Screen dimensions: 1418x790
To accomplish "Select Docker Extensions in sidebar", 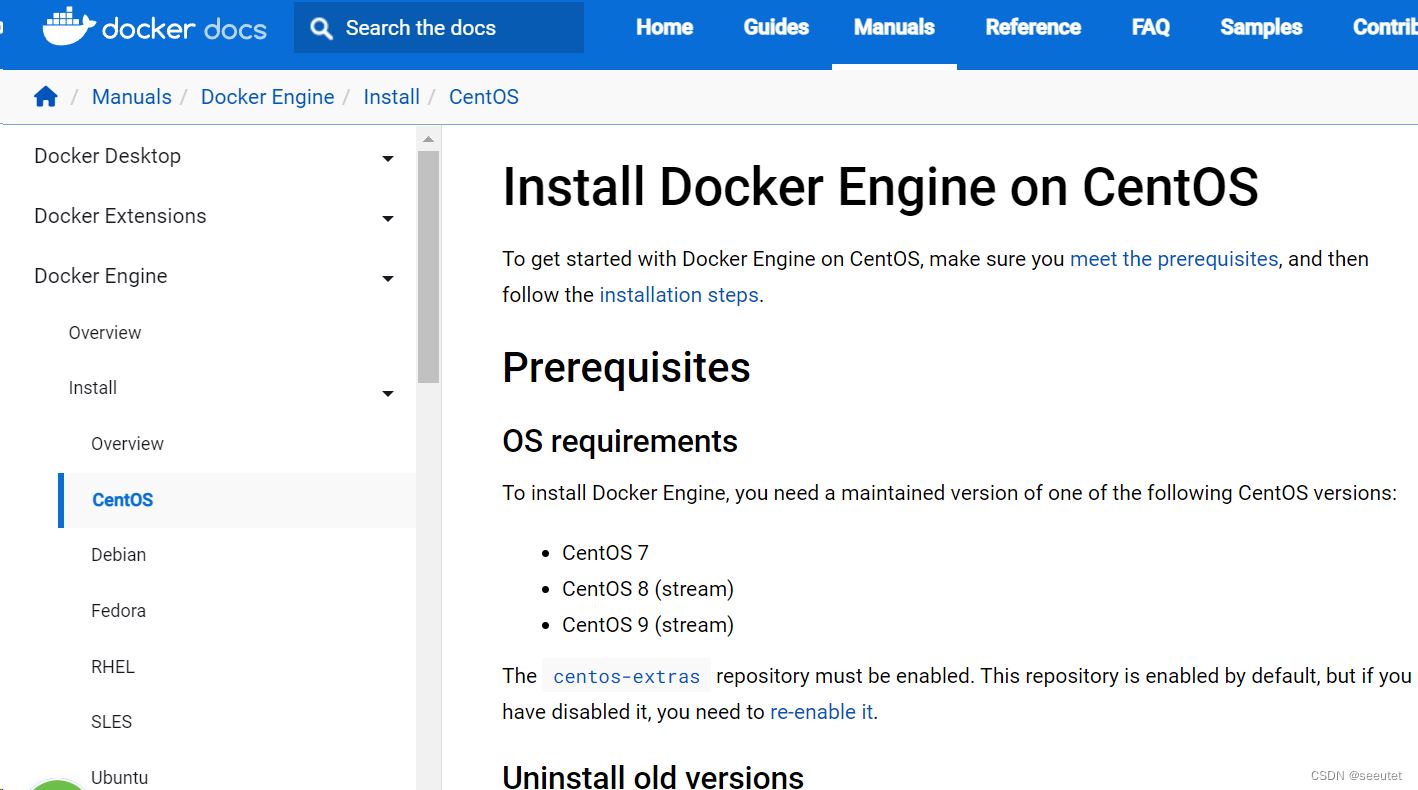I will pyautogui.click(x=120, y=216).
